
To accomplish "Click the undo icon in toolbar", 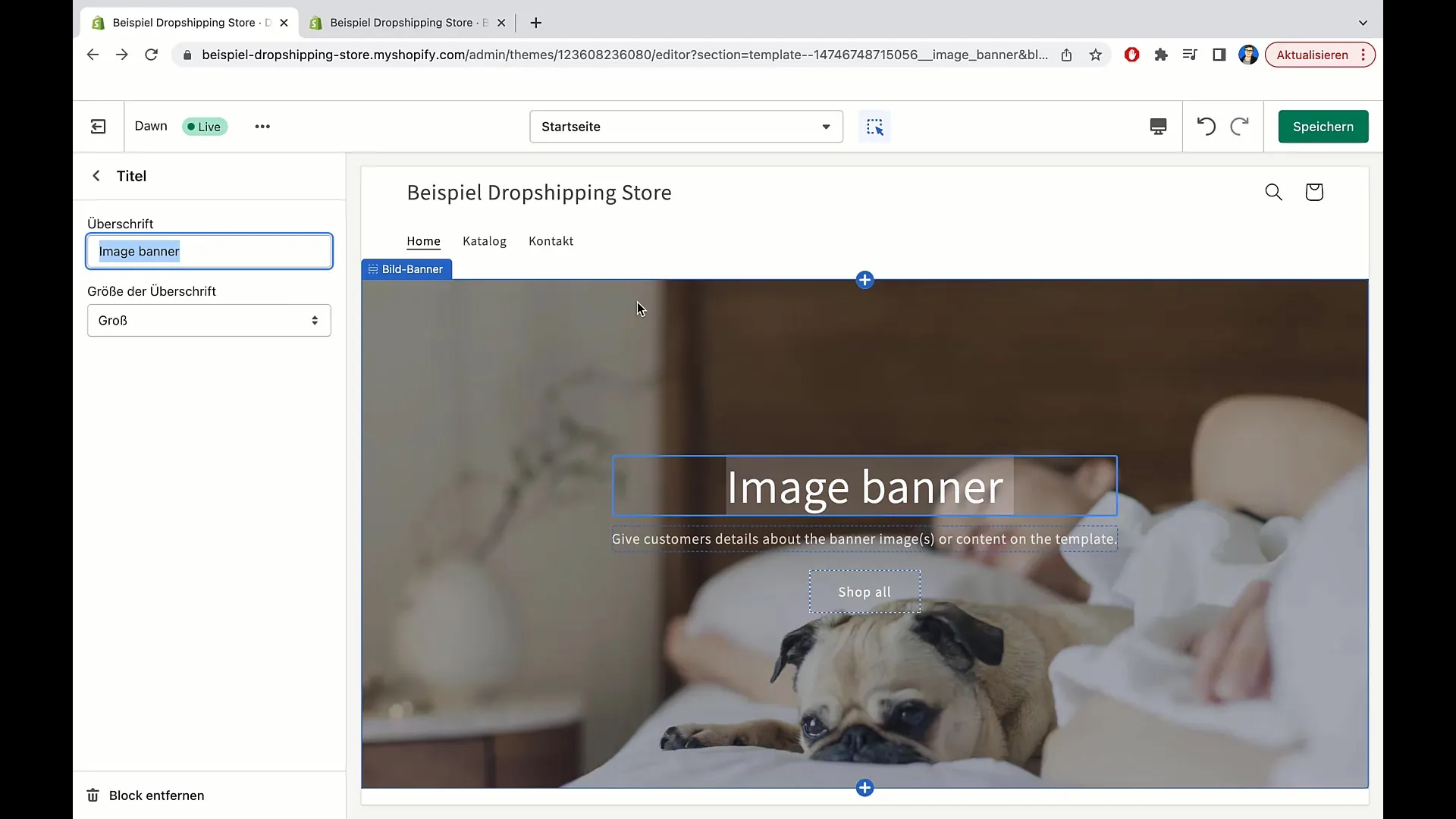I will (1206, 126).
